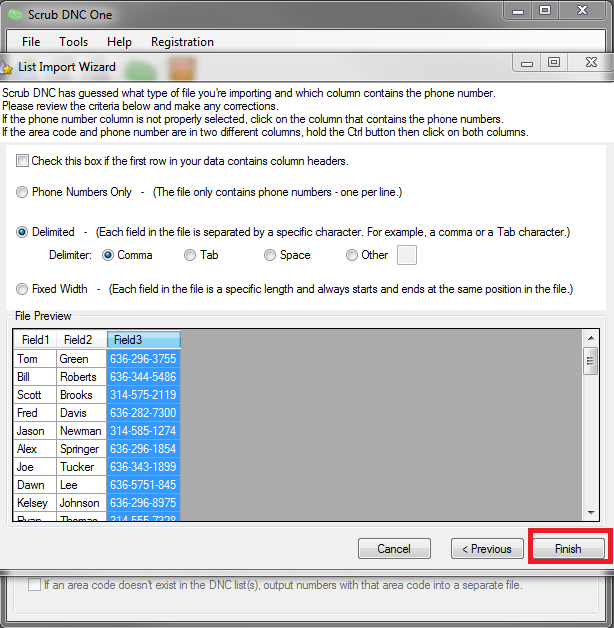Choose the Other delimiter radio button
The height and width of the screenshot is (628, 614).
352,255
